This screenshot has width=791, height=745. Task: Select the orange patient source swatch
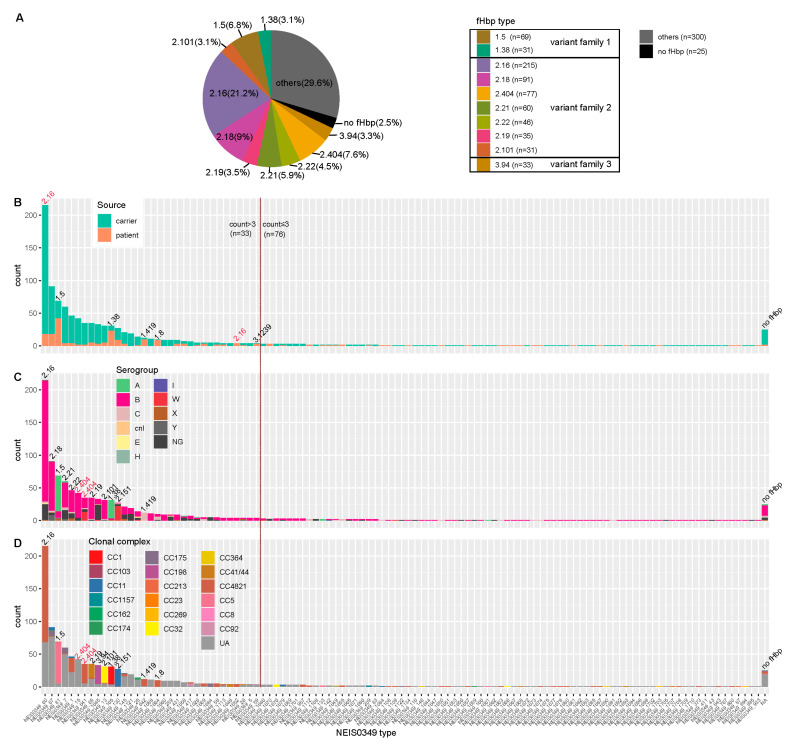point(104,235)
